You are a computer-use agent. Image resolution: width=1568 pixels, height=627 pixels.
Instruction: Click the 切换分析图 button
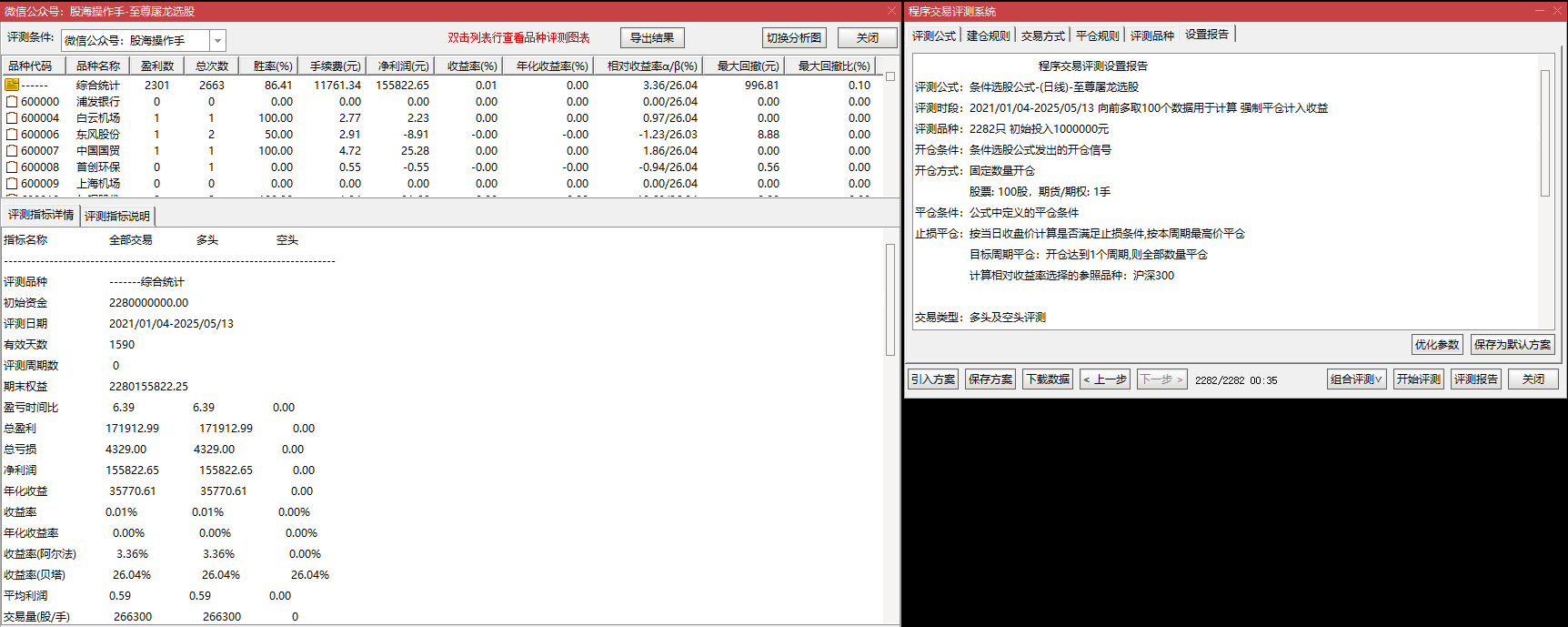coord(794,38)
